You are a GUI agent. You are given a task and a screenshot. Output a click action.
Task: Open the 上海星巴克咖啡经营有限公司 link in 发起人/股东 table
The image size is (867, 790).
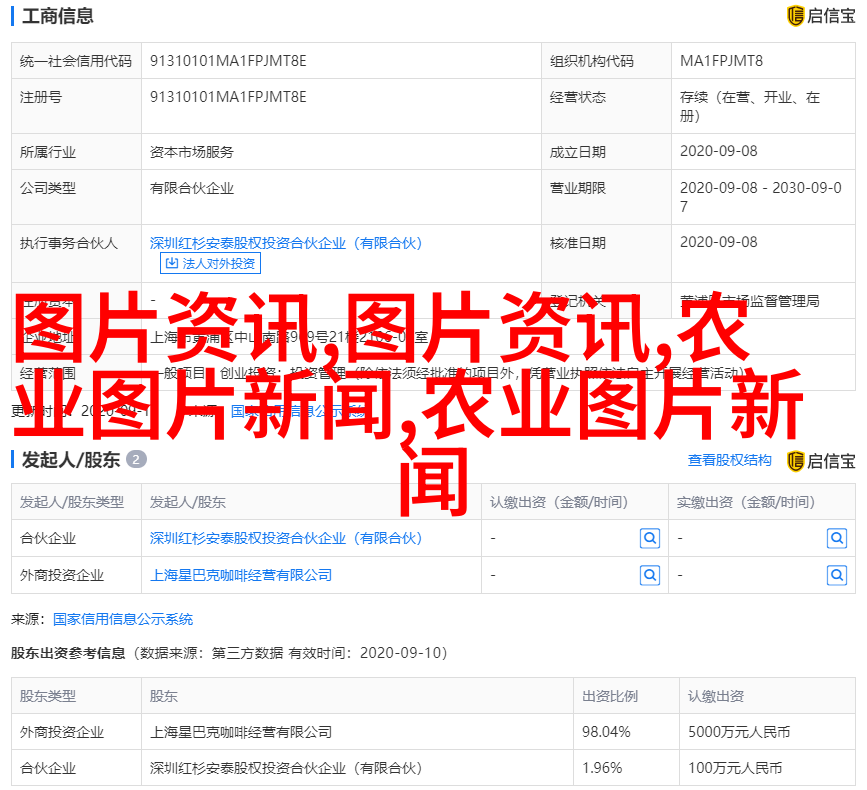[241, 576]
